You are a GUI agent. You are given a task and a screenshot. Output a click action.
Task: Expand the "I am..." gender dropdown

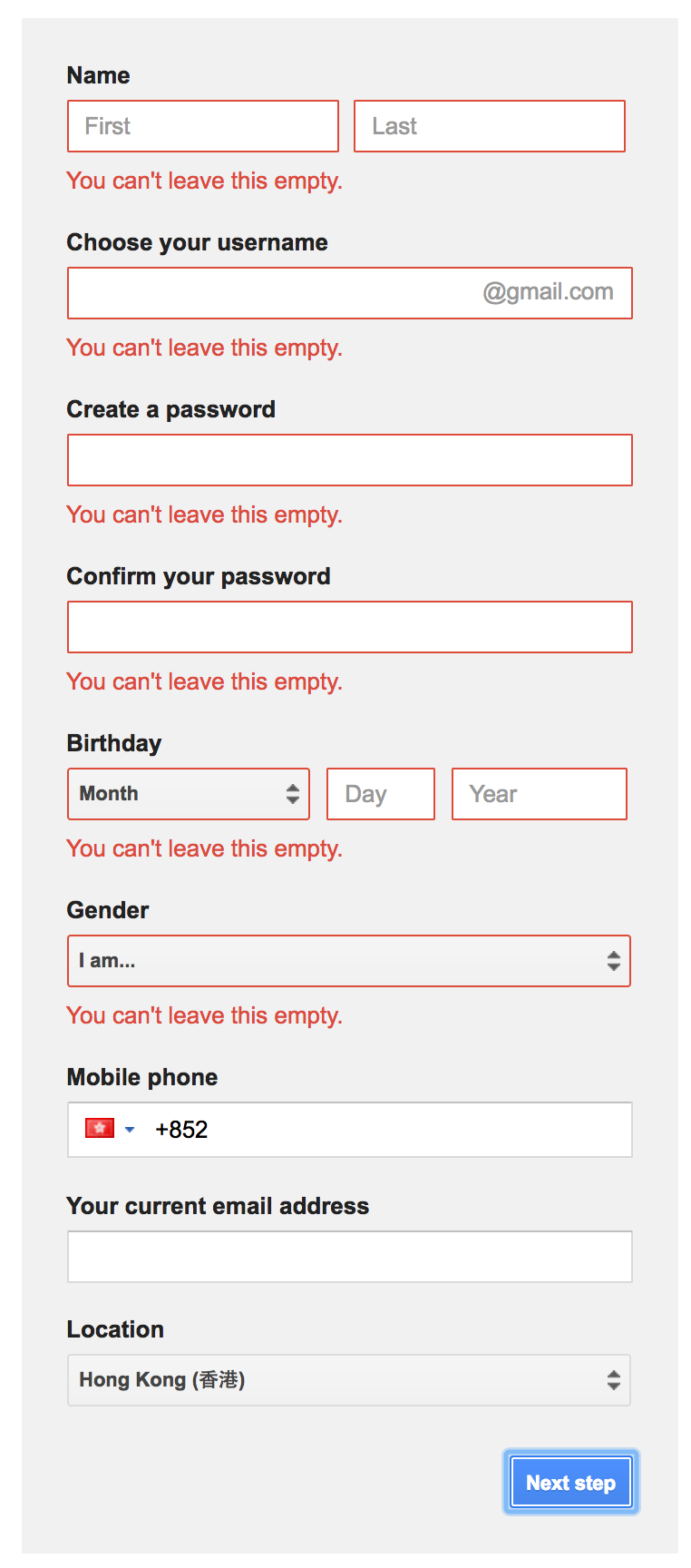349,961
